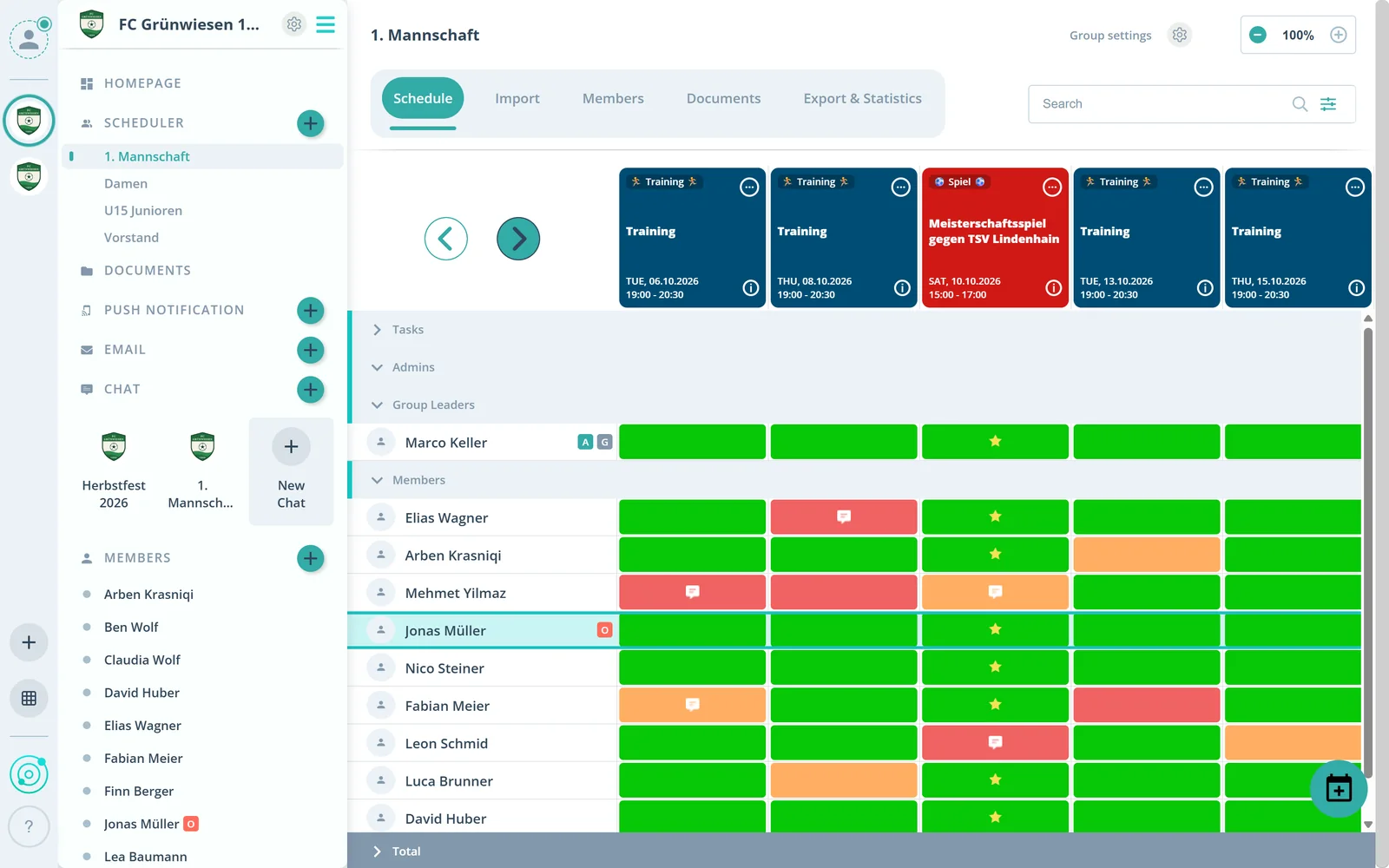Decrease zoom with the minus button

click(1257, 35)
